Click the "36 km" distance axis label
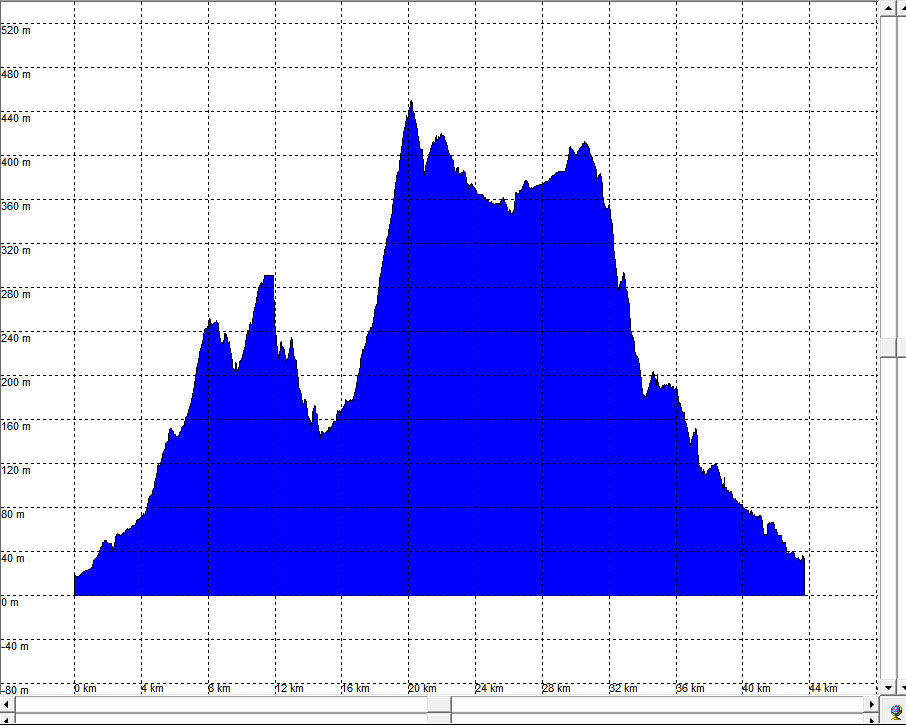This screenshot has height=726, width=906. tap(691, 688)
